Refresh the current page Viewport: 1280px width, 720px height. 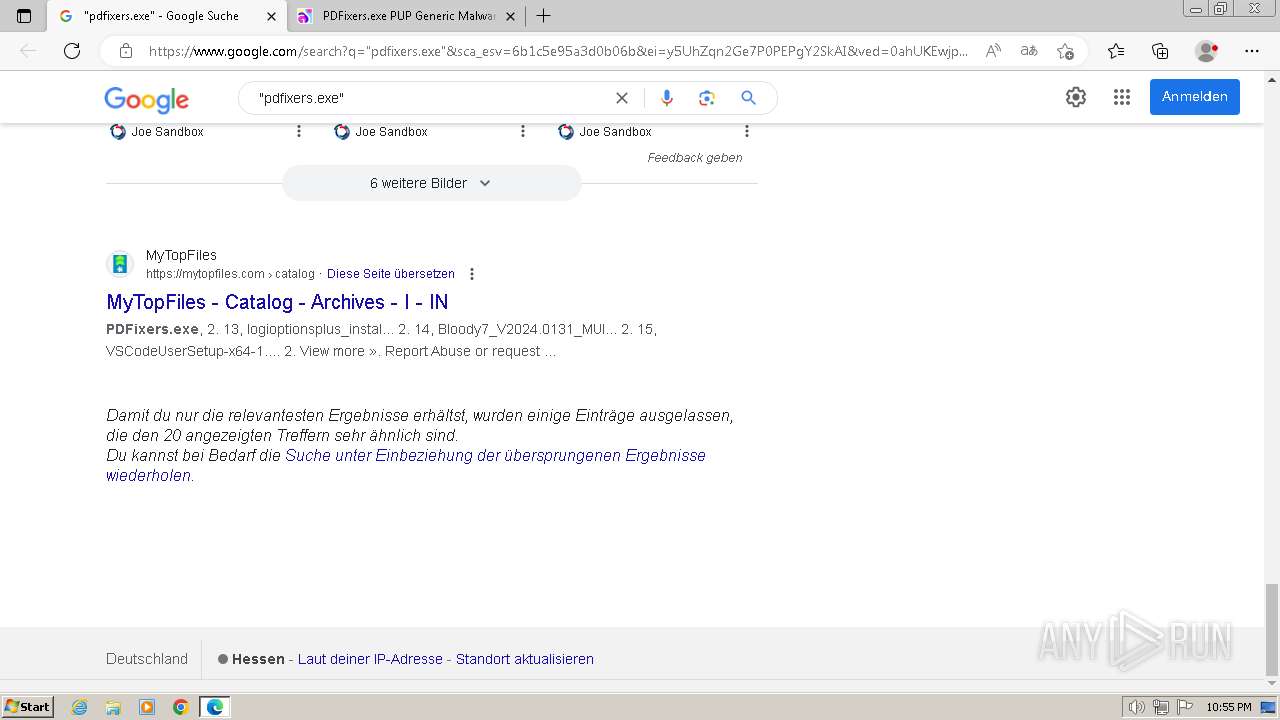point(72,51)
